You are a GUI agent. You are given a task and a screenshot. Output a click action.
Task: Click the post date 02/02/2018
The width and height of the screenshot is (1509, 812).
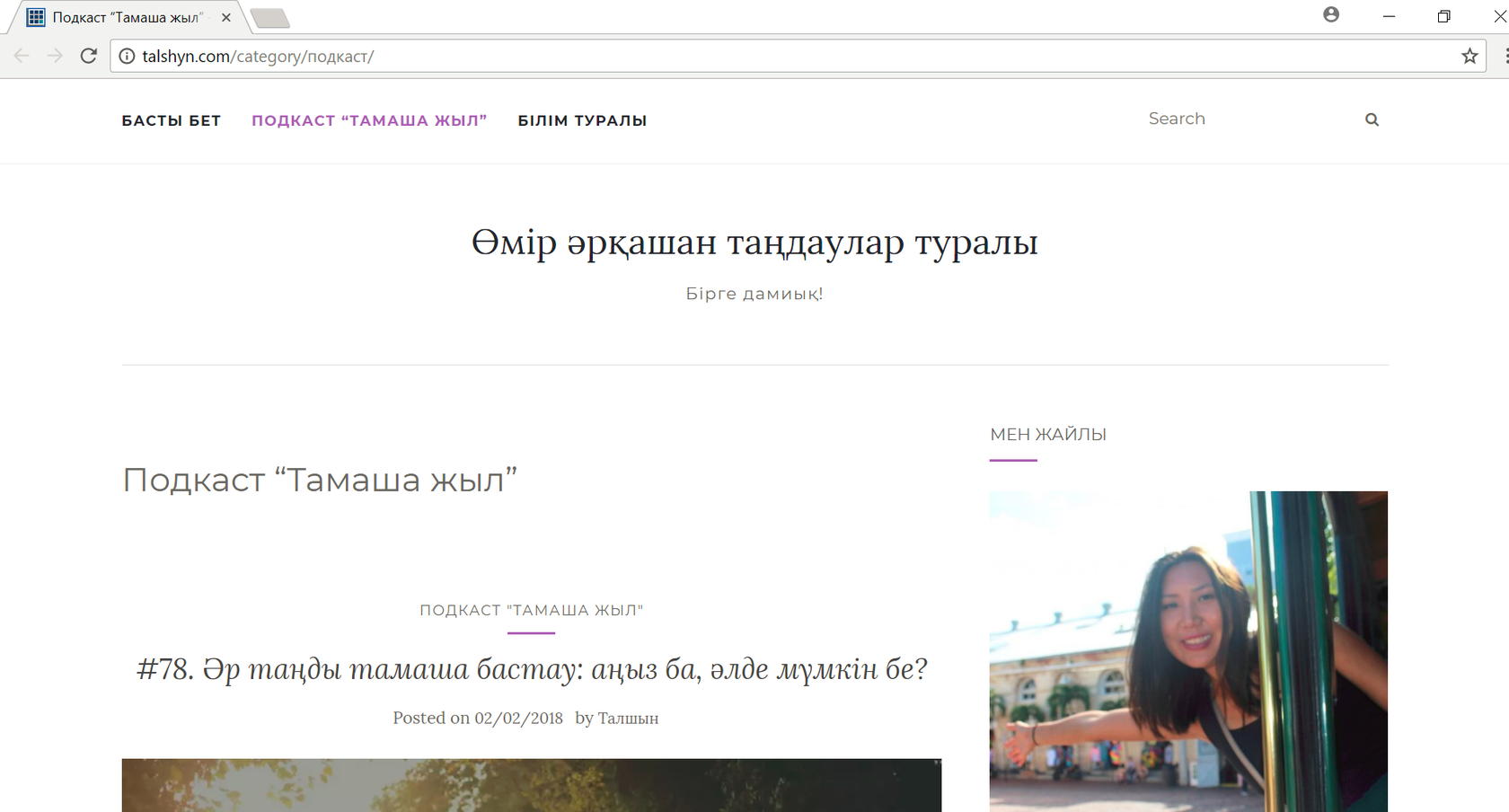(x=519, y=718)
